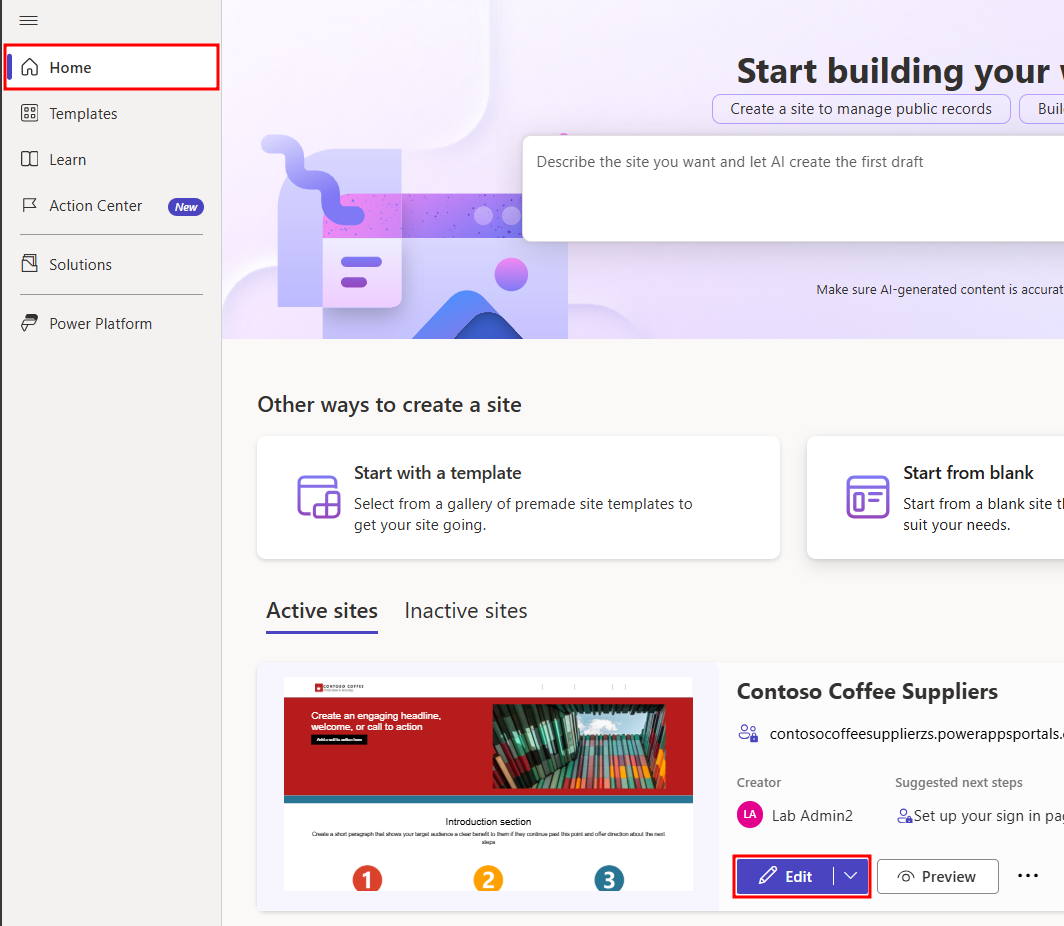The width and height of the screenshot is (1064, 926).
Task: Open Home in the left navigation
Action: [111, 67]
